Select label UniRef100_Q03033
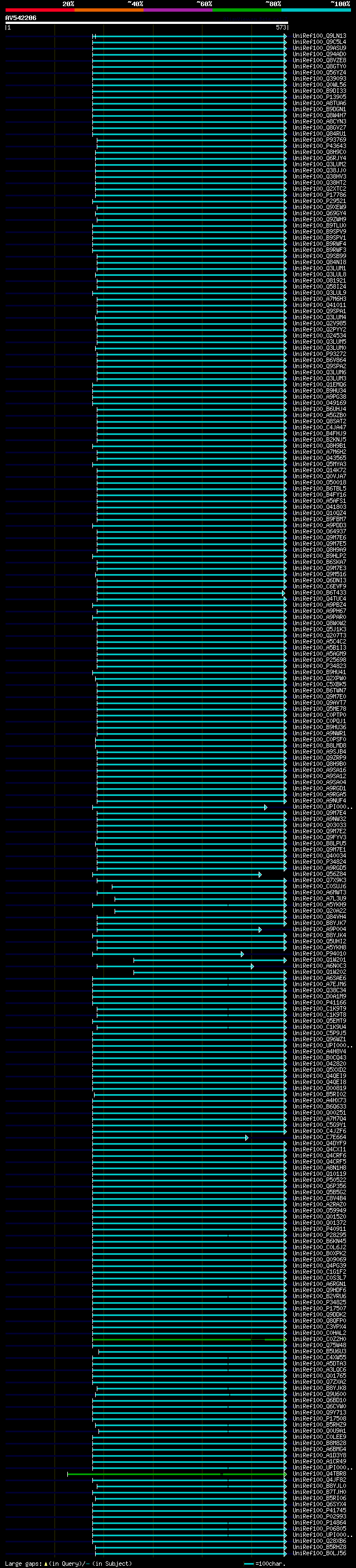 coord(319,825)
